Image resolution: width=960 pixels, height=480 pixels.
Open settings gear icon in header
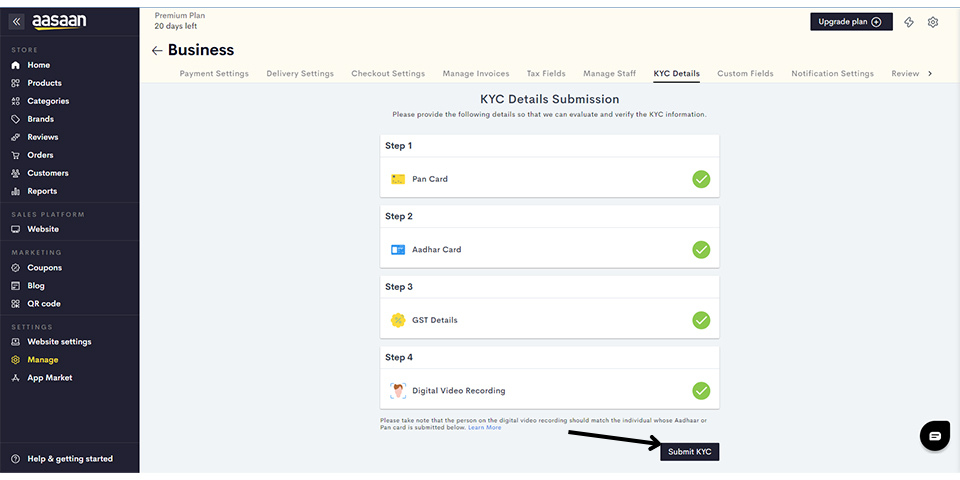click(x=932, y=22)
